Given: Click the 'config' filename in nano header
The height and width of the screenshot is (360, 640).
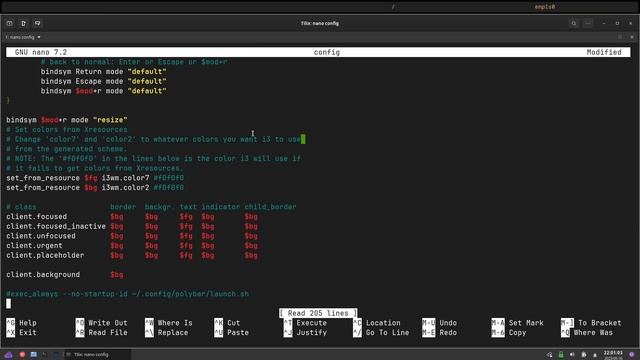Looking at the screenshot, I should [x=327, y=52].
